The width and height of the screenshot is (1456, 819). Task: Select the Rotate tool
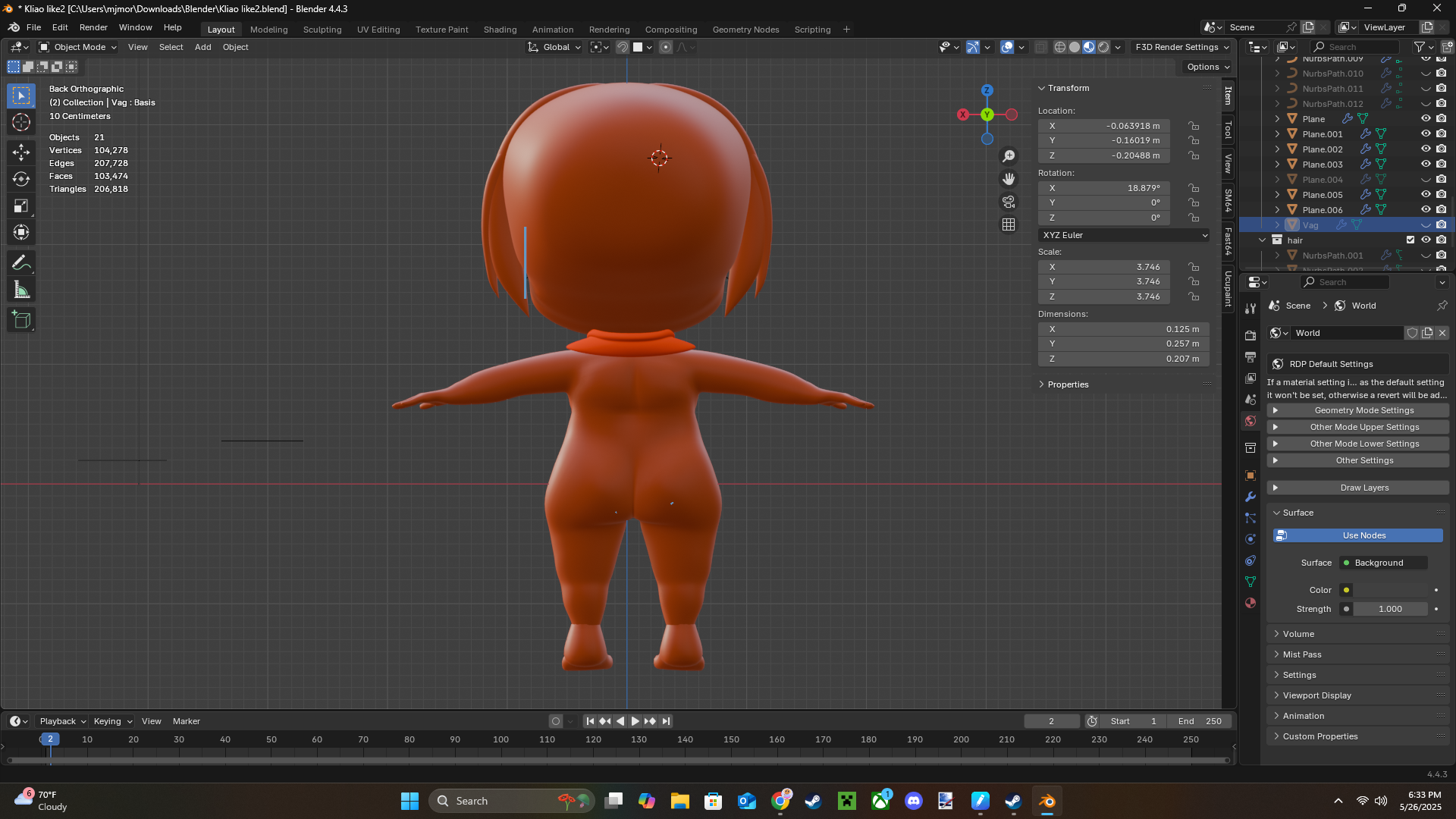click(21, 179)
